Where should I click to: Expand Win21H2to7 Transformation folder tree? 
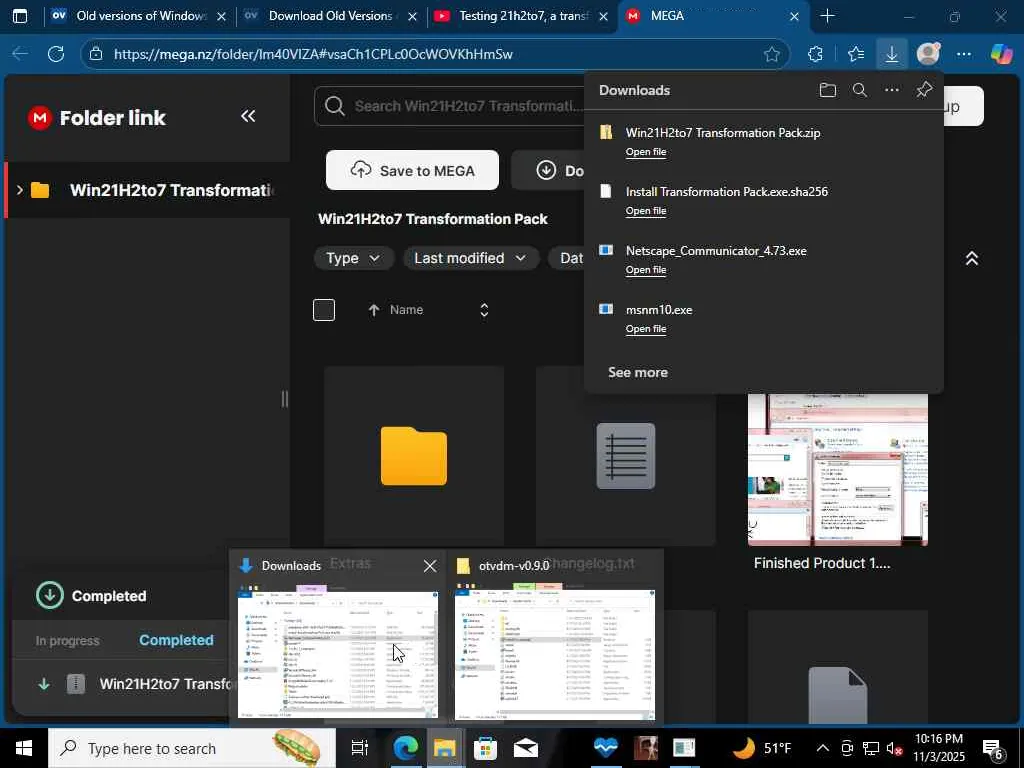click(20, 190)
